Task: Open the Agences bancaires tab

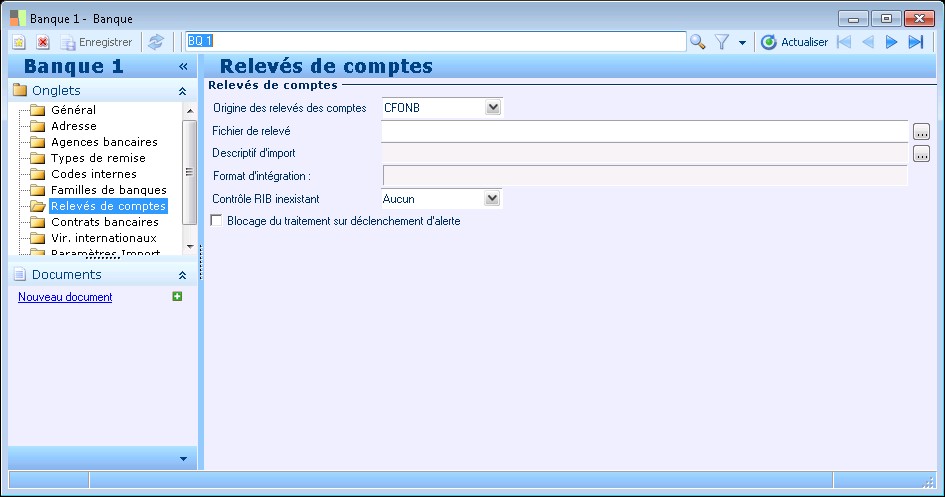Action: pyautogui.click(x=104, y=142)
